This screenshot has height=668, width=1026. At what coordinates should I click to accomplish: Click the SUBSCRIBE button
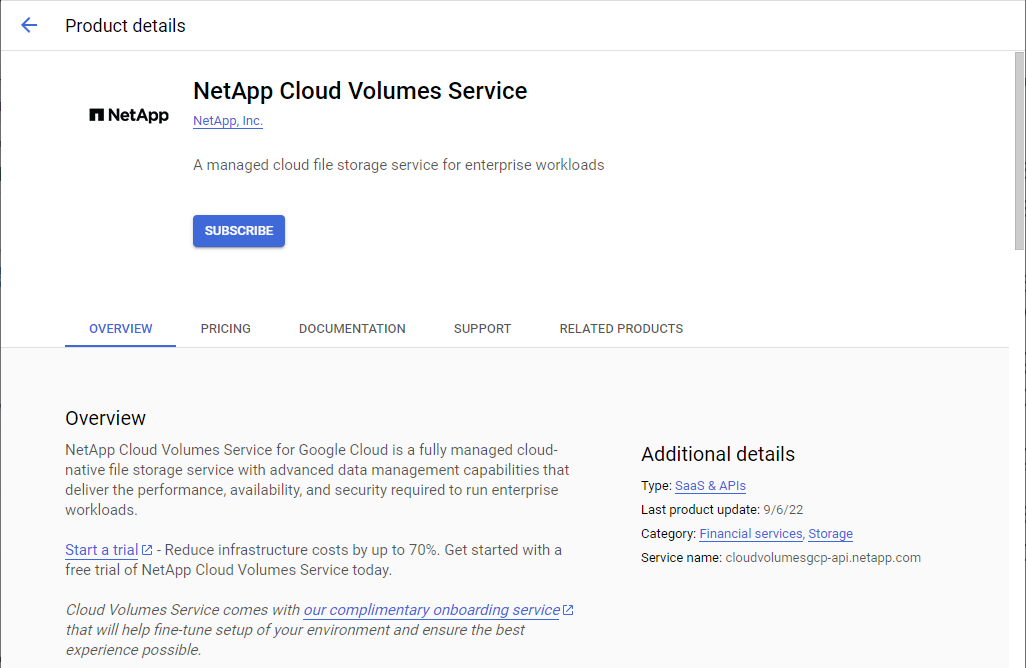(x=239, y=231)
